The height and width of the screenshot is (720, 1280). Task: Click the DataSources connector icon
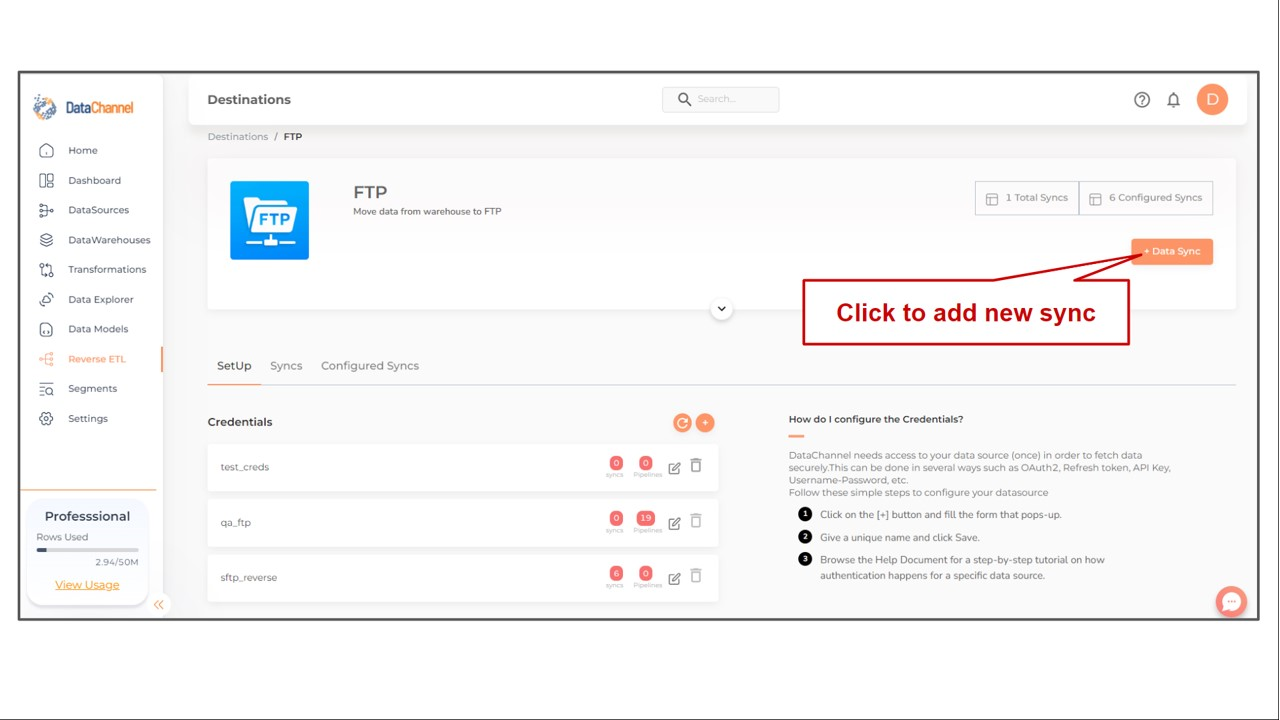click(46, 210)
